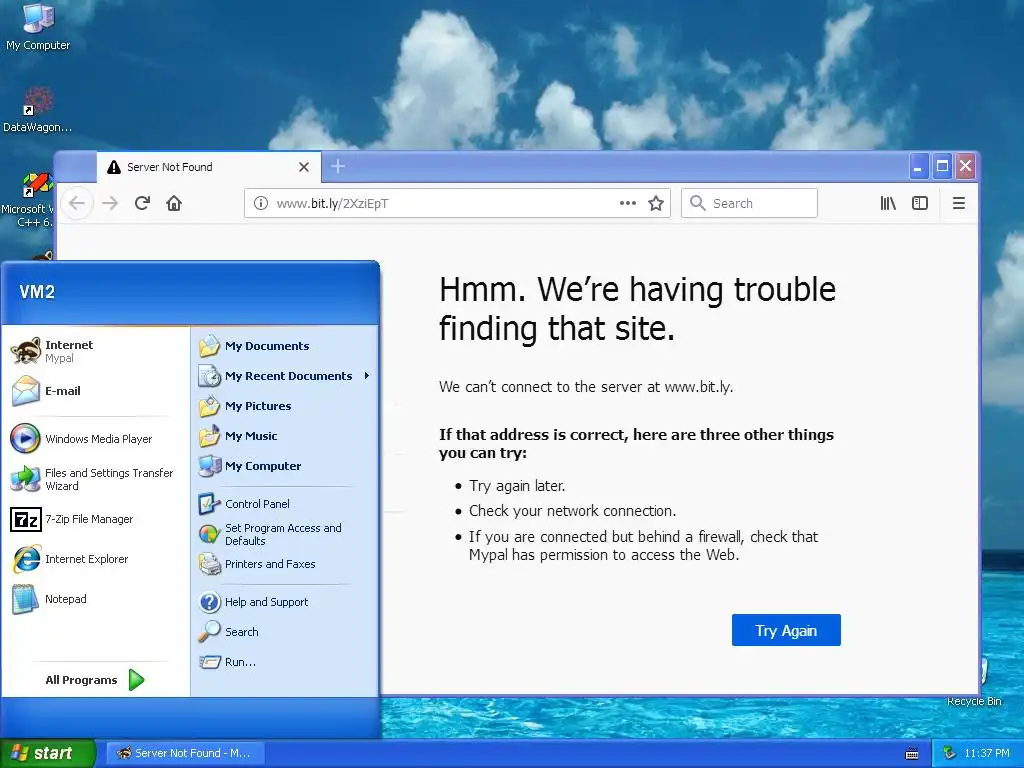
Task: Focus the browser Search box
Action: pyautogui.click(x=749, y=203)
